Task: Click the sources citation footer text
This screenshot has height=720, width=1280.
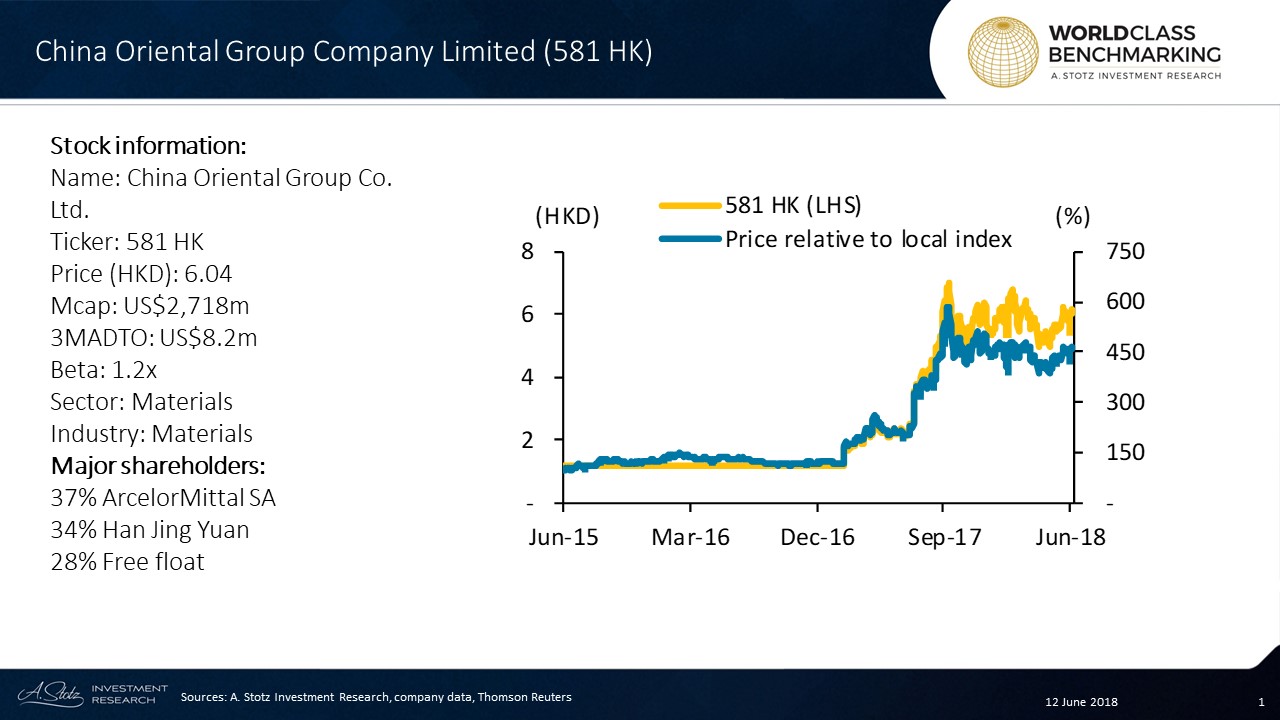Action: tap(376, 697)
